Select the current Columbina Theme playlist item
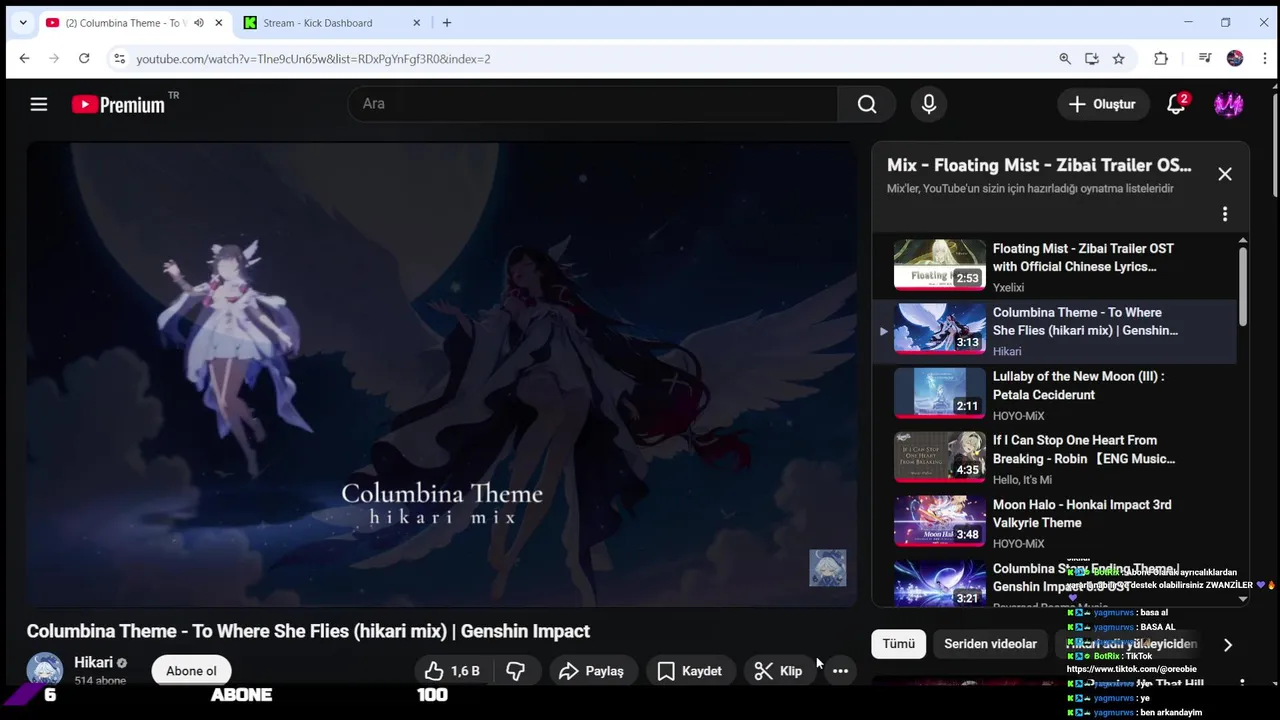 [1054, 331]
